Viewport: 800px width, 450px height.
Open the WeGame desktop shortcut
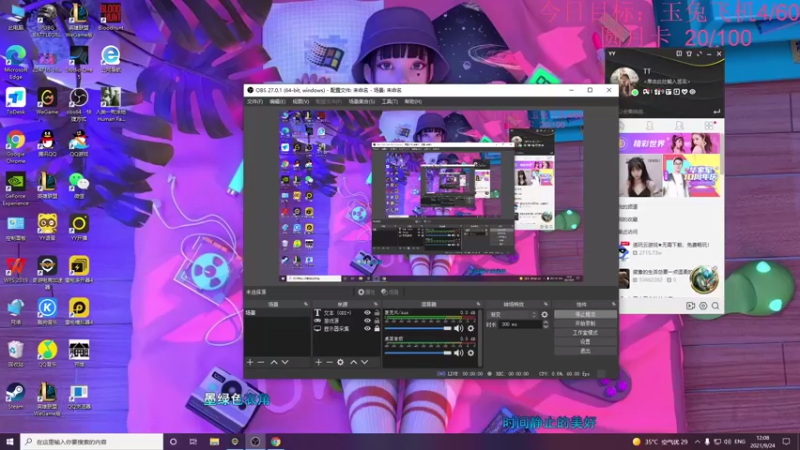click(47, 101)
